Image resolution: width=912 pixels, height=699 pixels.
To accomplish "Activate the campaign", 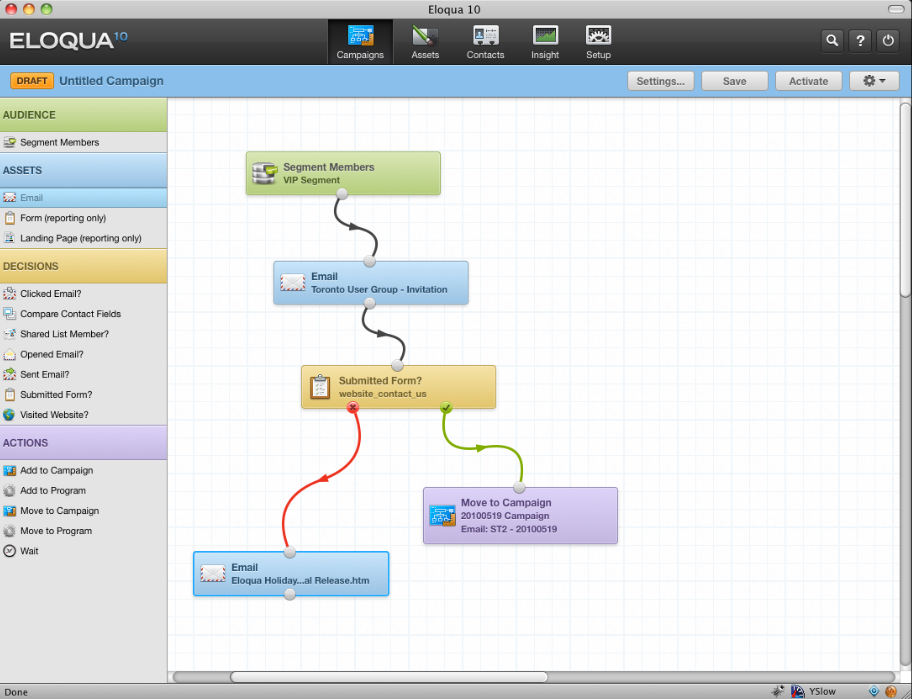I will (808, 81).
